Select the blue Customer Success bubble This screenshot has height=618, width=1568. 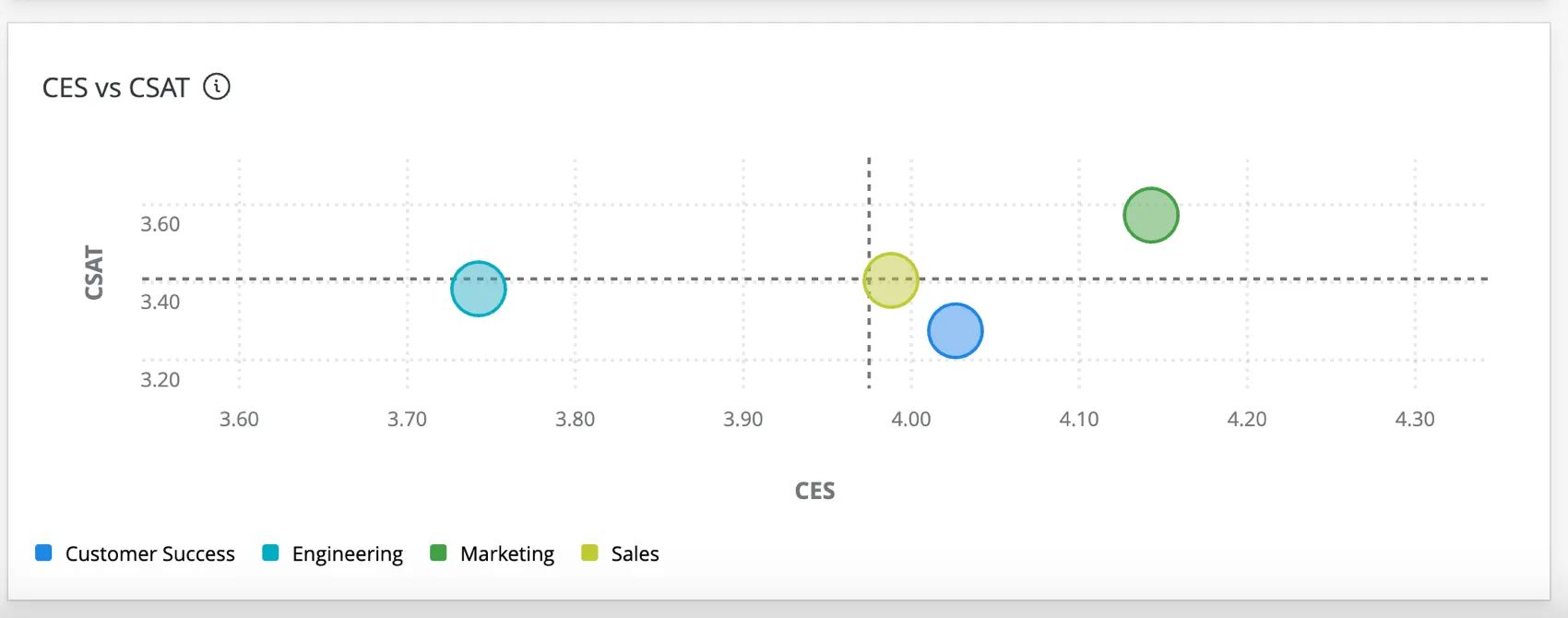(x=956, y=330)
